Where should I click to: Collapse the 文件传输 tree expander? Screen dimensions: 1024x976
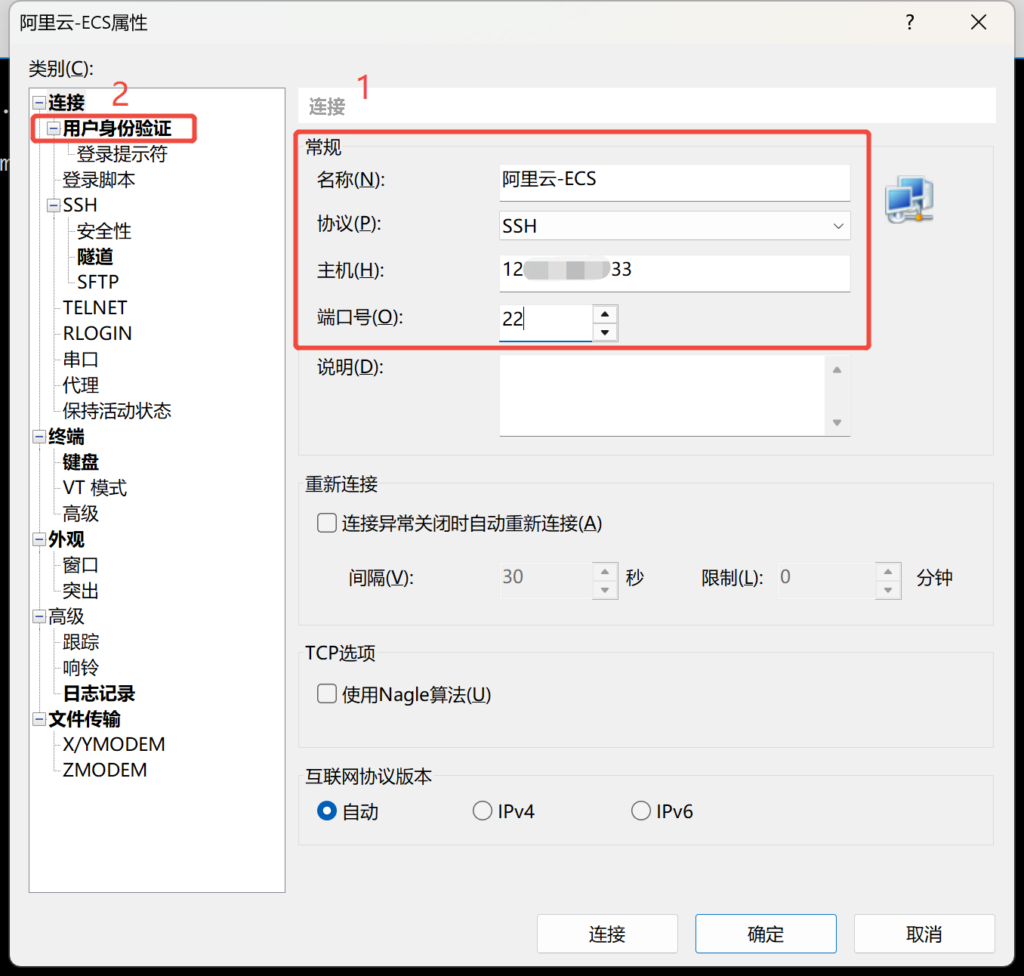tap(39, 720)
